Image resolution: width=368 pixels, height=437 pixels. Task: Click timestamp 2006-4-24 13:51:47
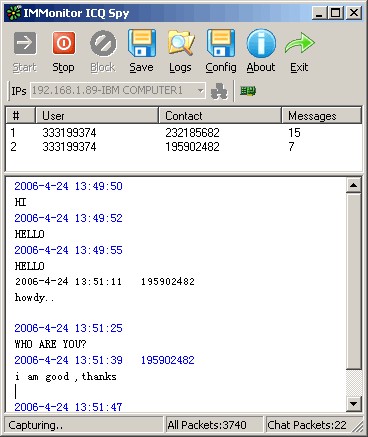pyautogui.click(x=68, y=407)
